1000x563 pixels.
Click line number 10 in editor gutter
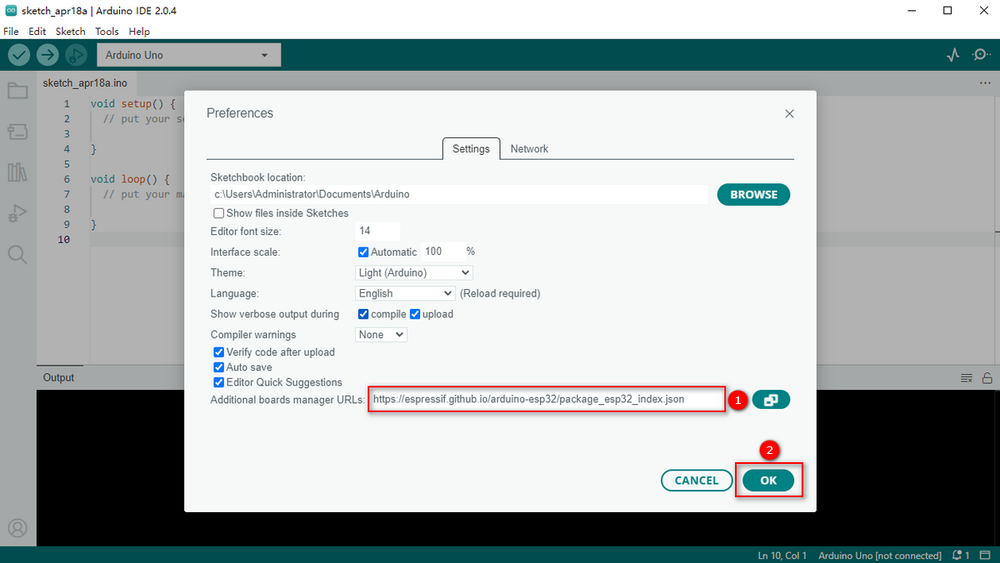point(64,240)
